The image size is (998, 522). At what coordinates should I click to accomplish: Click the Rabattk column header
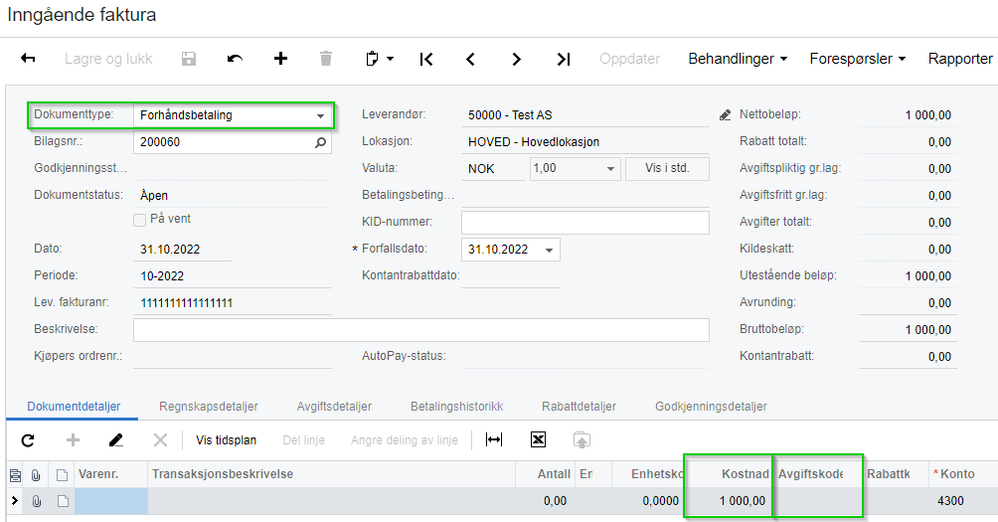895,474
